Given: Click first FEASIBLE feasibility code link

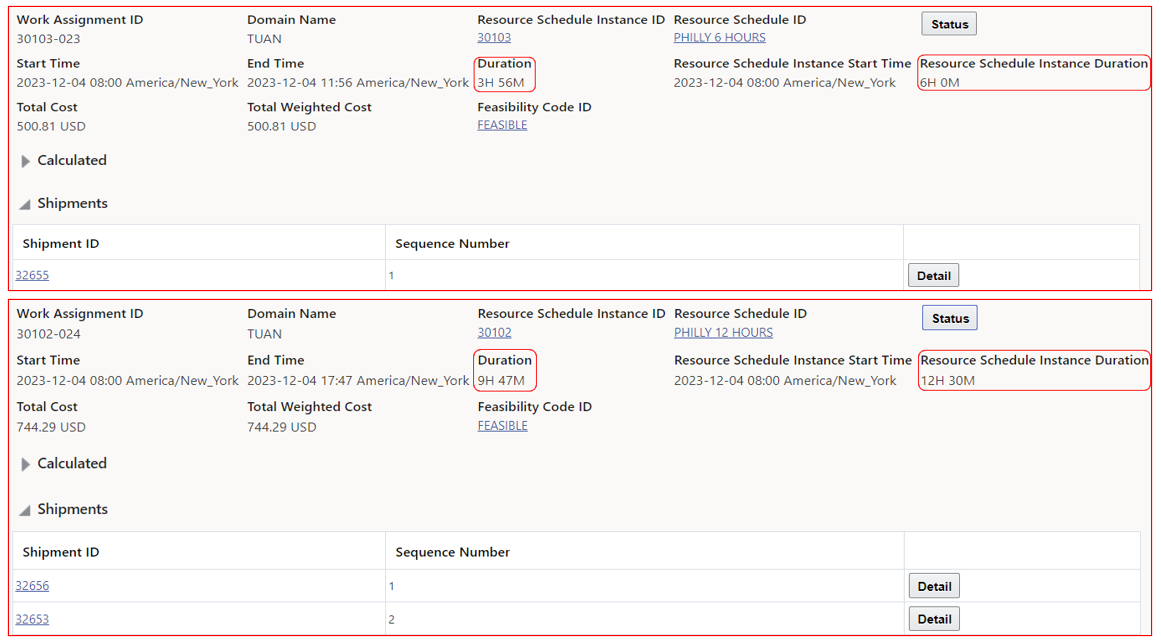Looking at the screenshot, I should 502,125.
